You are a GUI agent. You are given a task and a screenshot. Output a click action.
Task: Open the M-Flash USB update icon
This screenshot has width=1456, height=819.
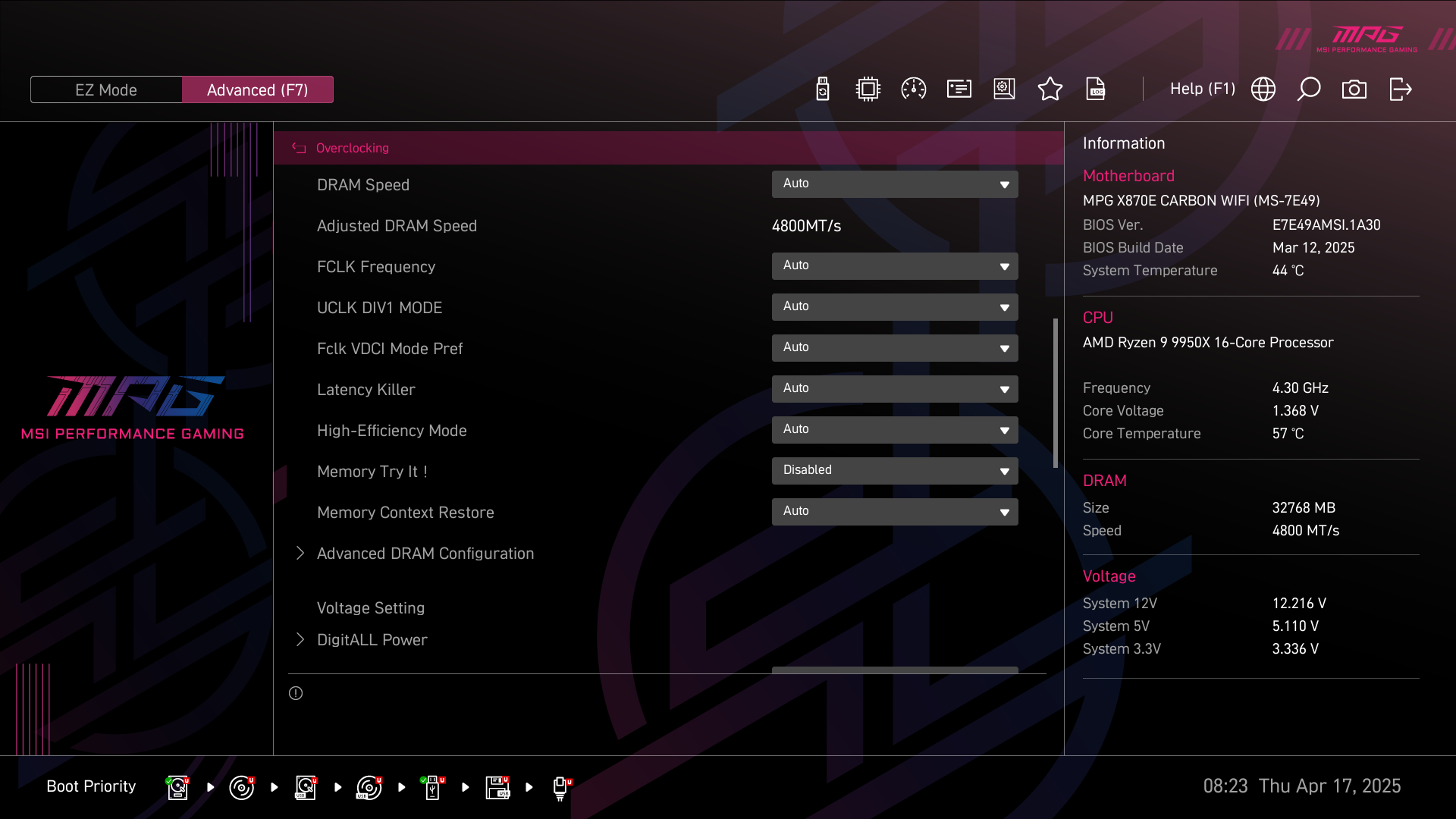pos(822,89)
